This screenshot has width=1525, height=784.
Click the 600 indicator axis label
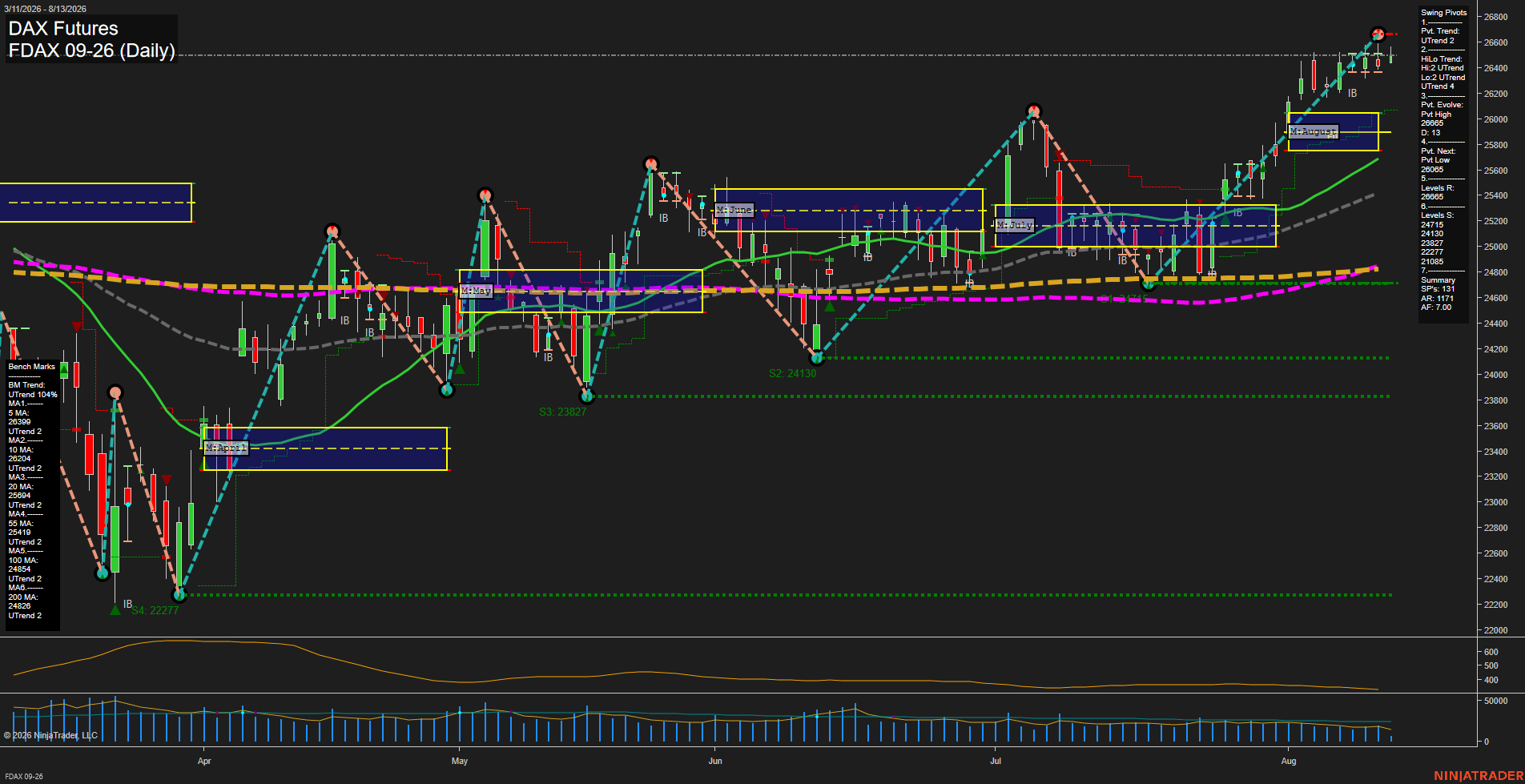pyautogui.click(x=1491, y=652)
